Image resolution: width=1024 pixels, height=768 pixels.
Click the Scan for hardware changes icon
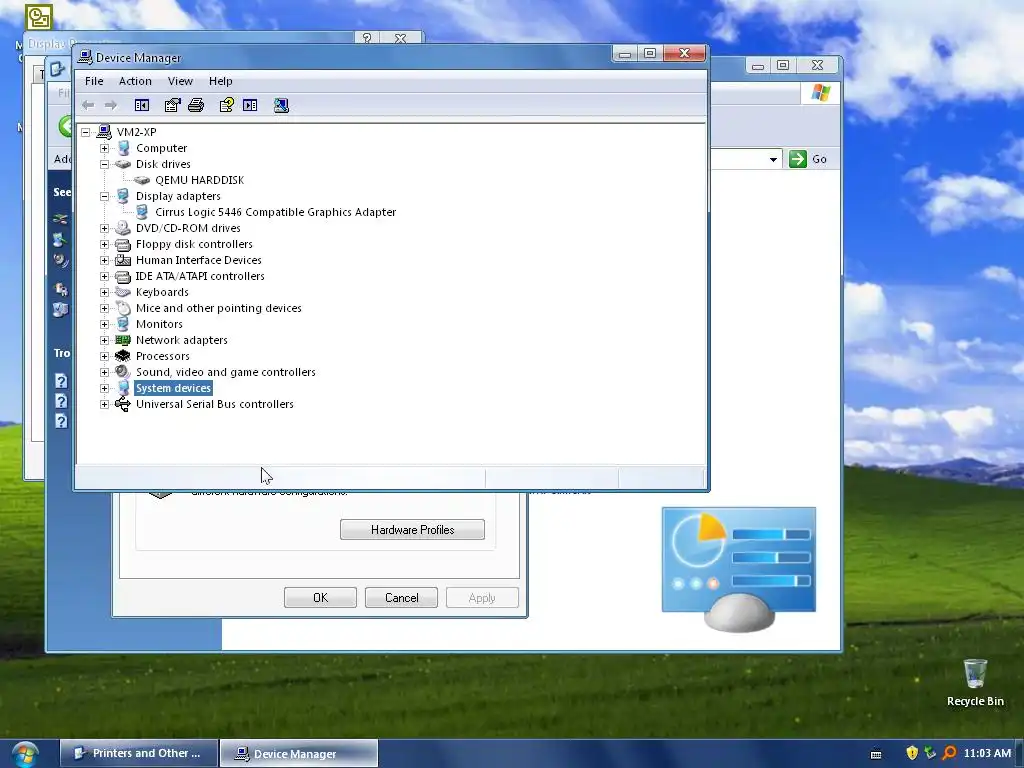coord(281,105)
